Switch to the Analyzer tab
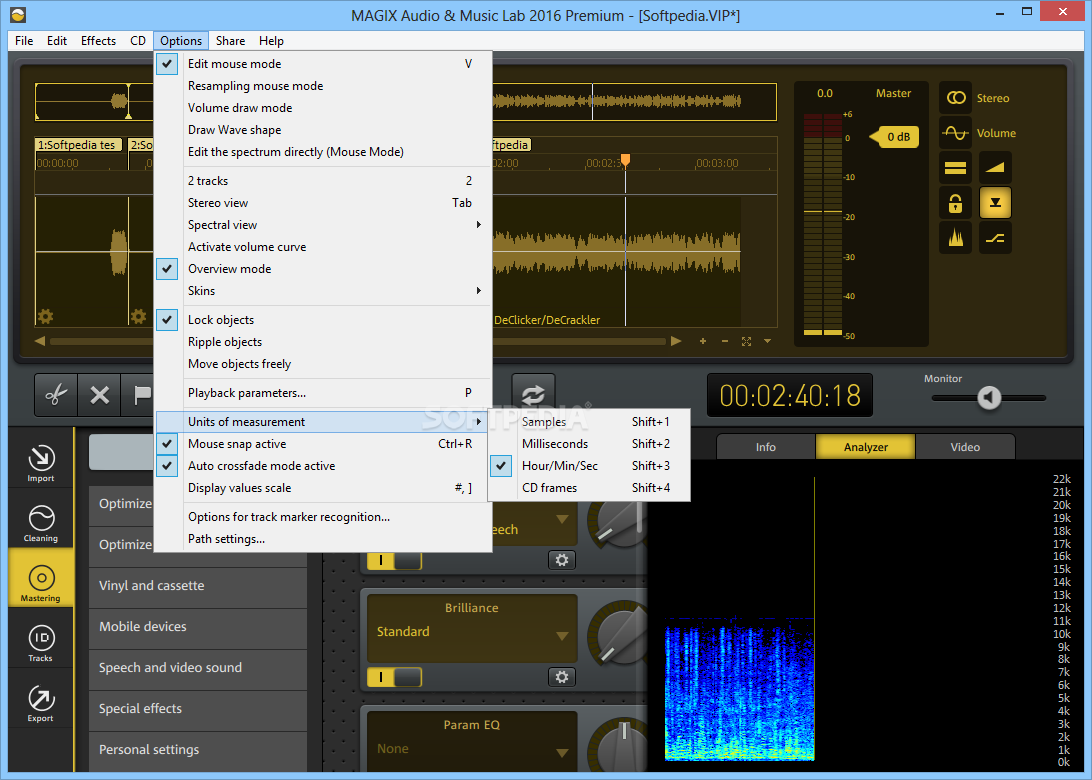 tap(866, 447)
